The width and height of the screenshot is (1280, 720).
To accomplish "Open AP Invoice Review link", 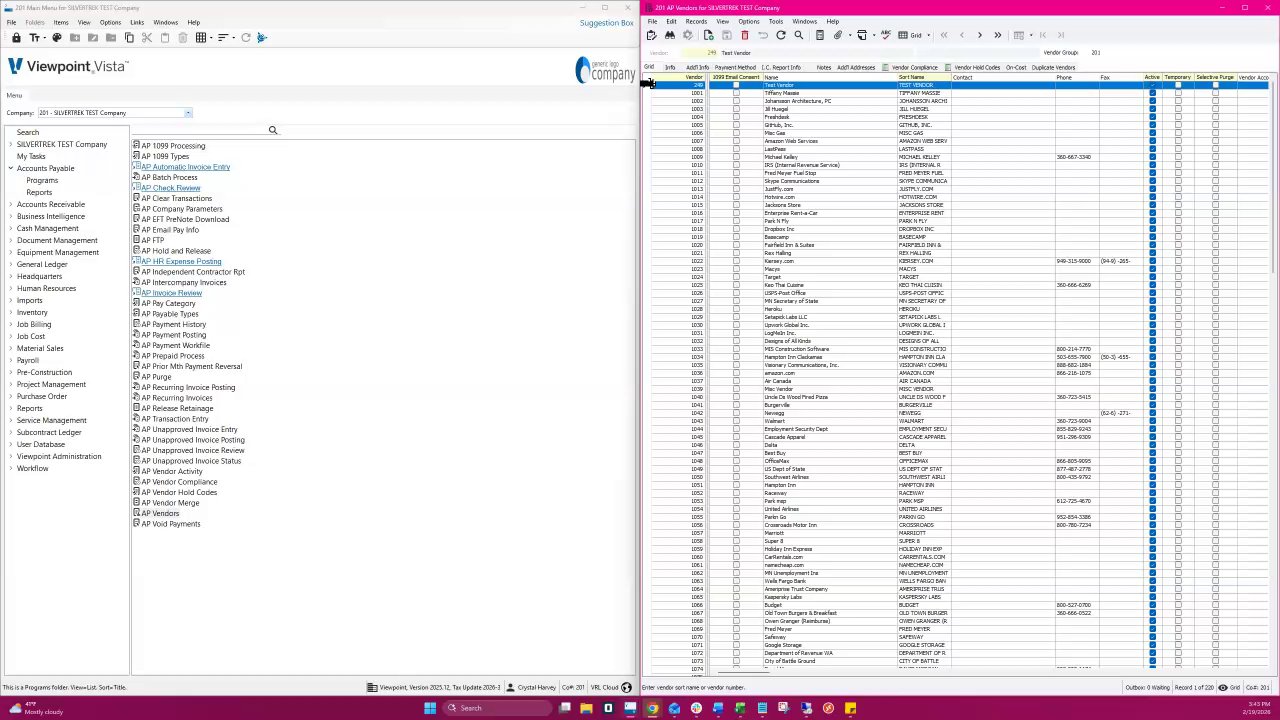I will point(171,293).
